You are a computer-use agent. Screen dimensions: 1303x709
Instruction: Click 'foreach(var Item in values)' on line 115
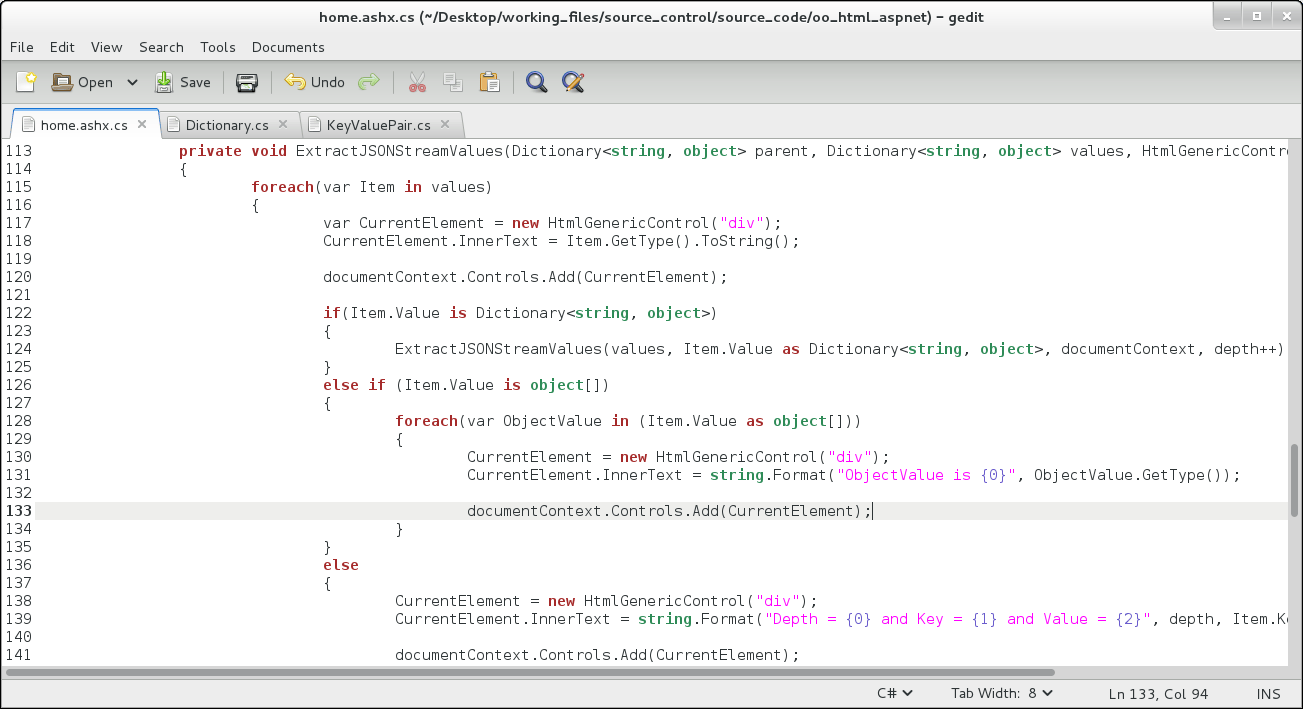tap(371, 187)
